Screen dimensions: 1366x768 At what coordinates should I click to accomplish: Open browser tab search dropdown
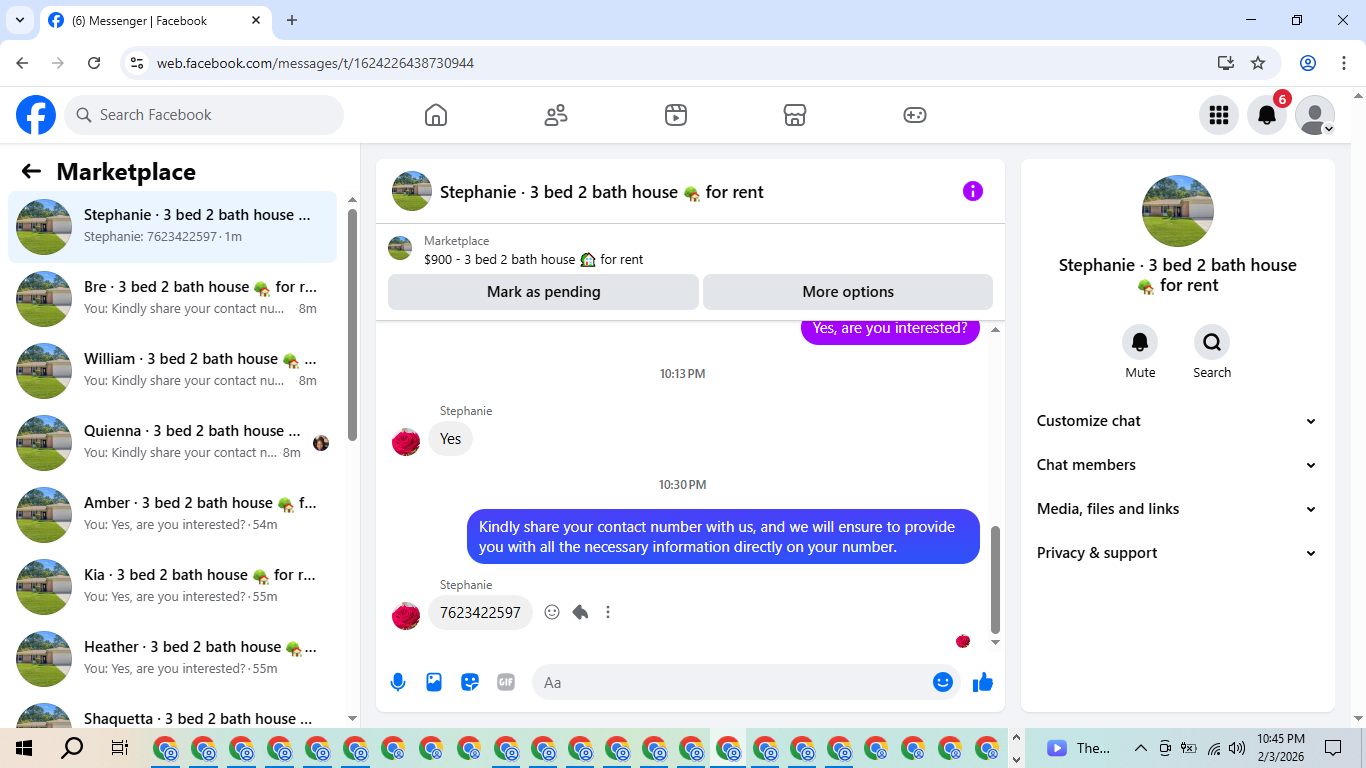19,20
